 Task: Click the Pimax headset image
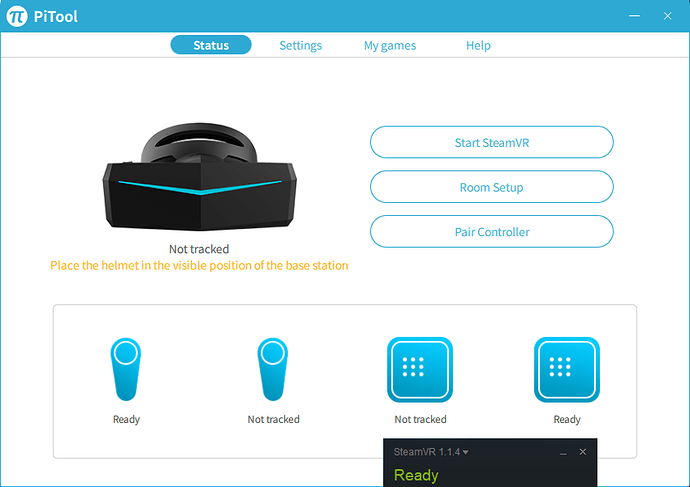click(x=199, y=177)
